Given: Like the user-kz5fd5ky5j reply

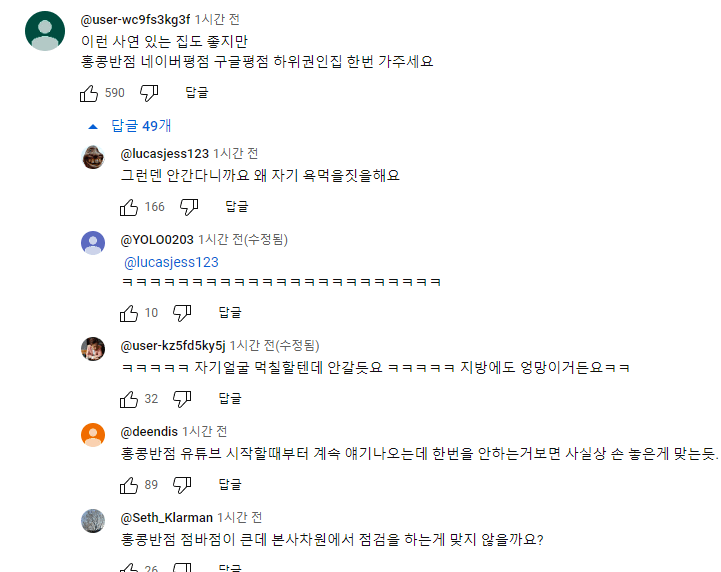Looking at the screenshot, I should 129,399.
